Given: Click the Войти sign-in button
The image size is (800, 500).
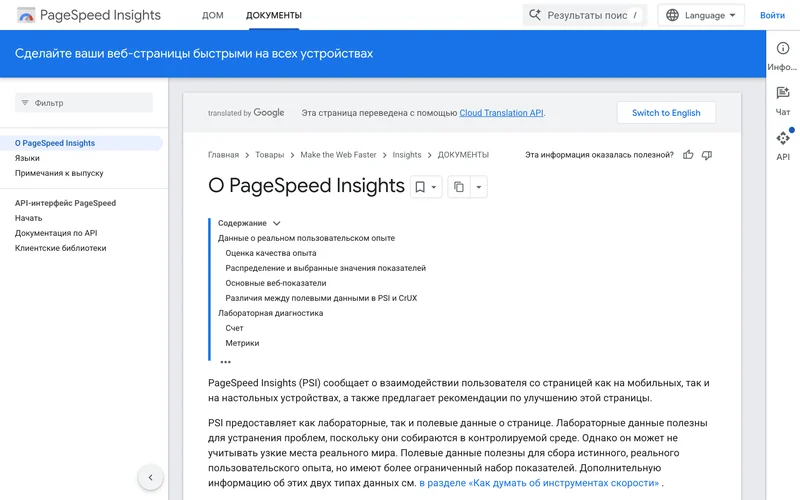Looking at the screenshot, I should [772, 15].
